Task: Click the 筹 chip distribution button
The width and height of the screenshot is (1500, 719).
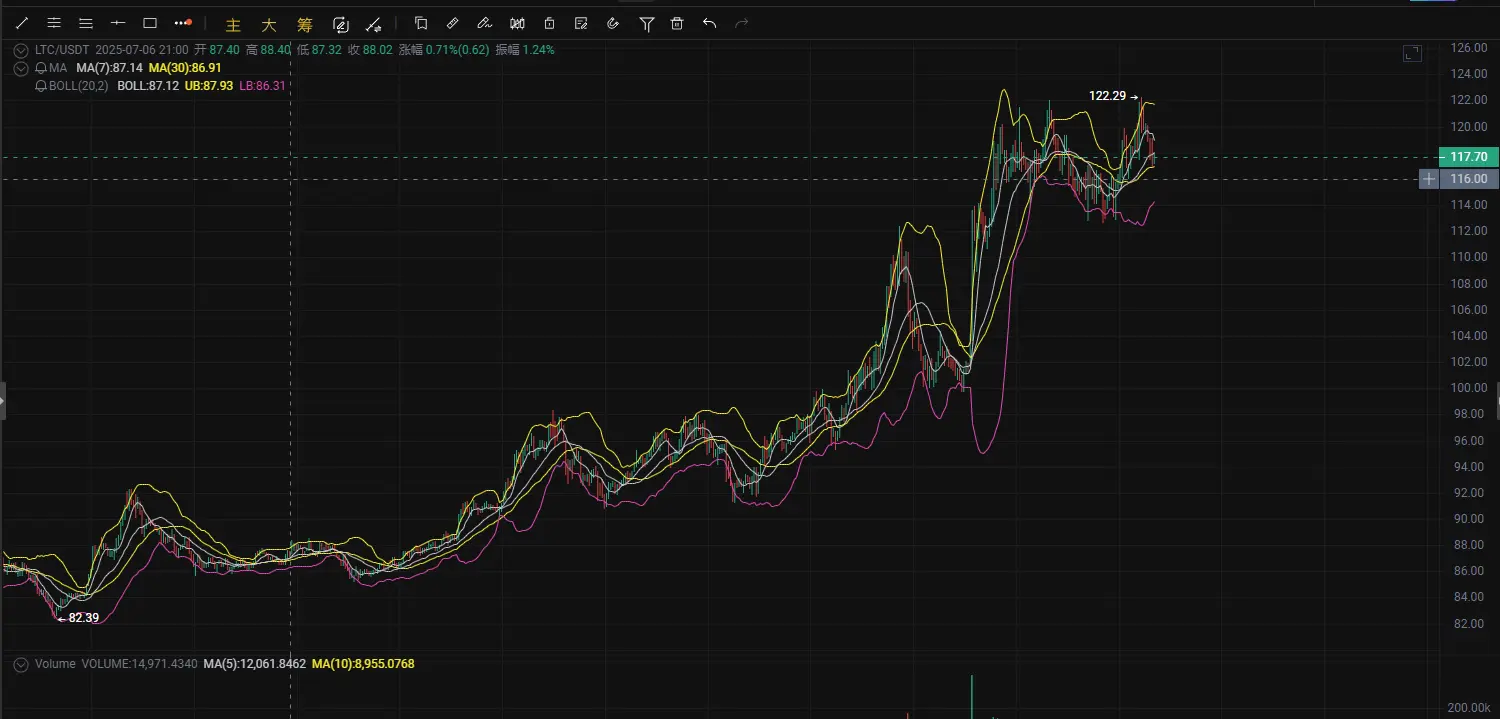Action: (305, 25)
